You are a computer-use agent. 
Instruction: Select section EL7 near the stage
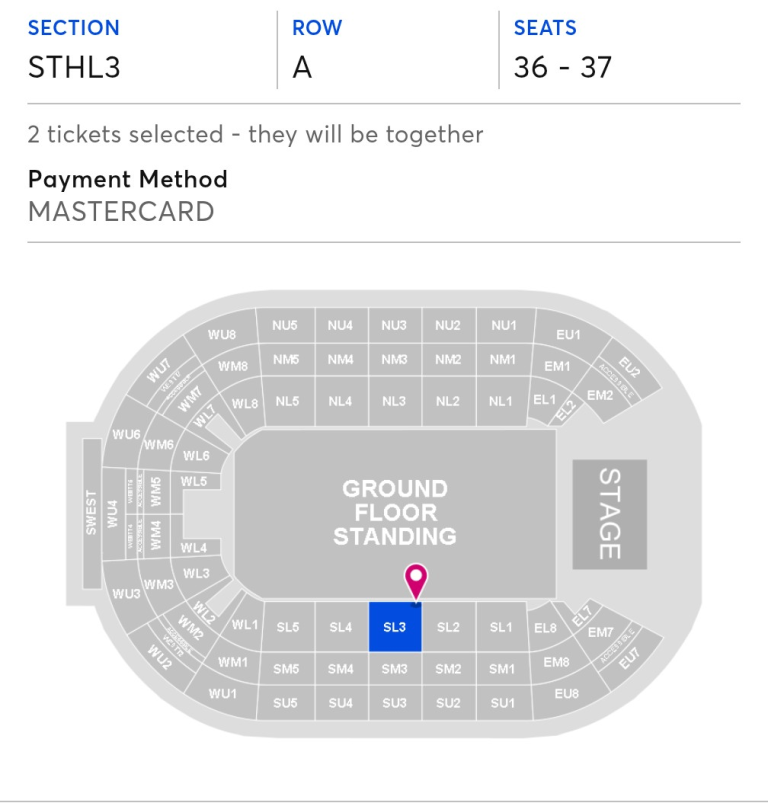pyautogui.click(x=583, y=614)
